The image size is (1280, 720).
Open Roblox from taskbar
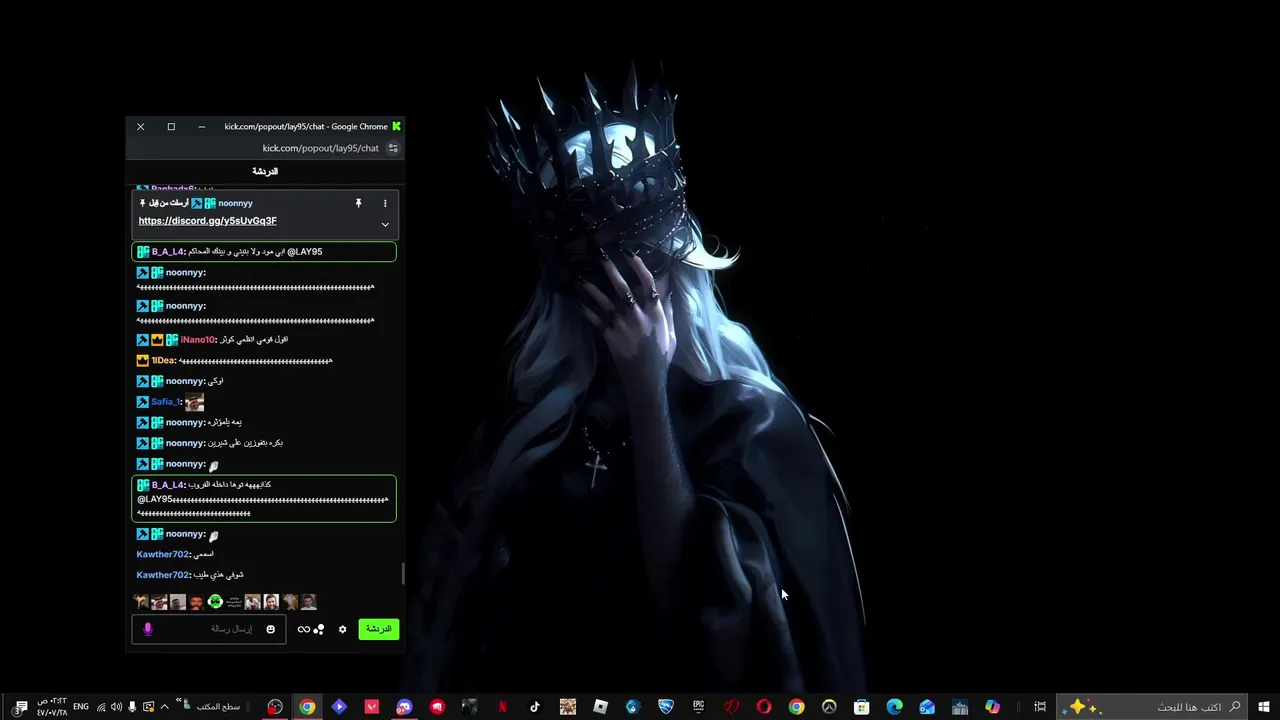coord(600,707)
